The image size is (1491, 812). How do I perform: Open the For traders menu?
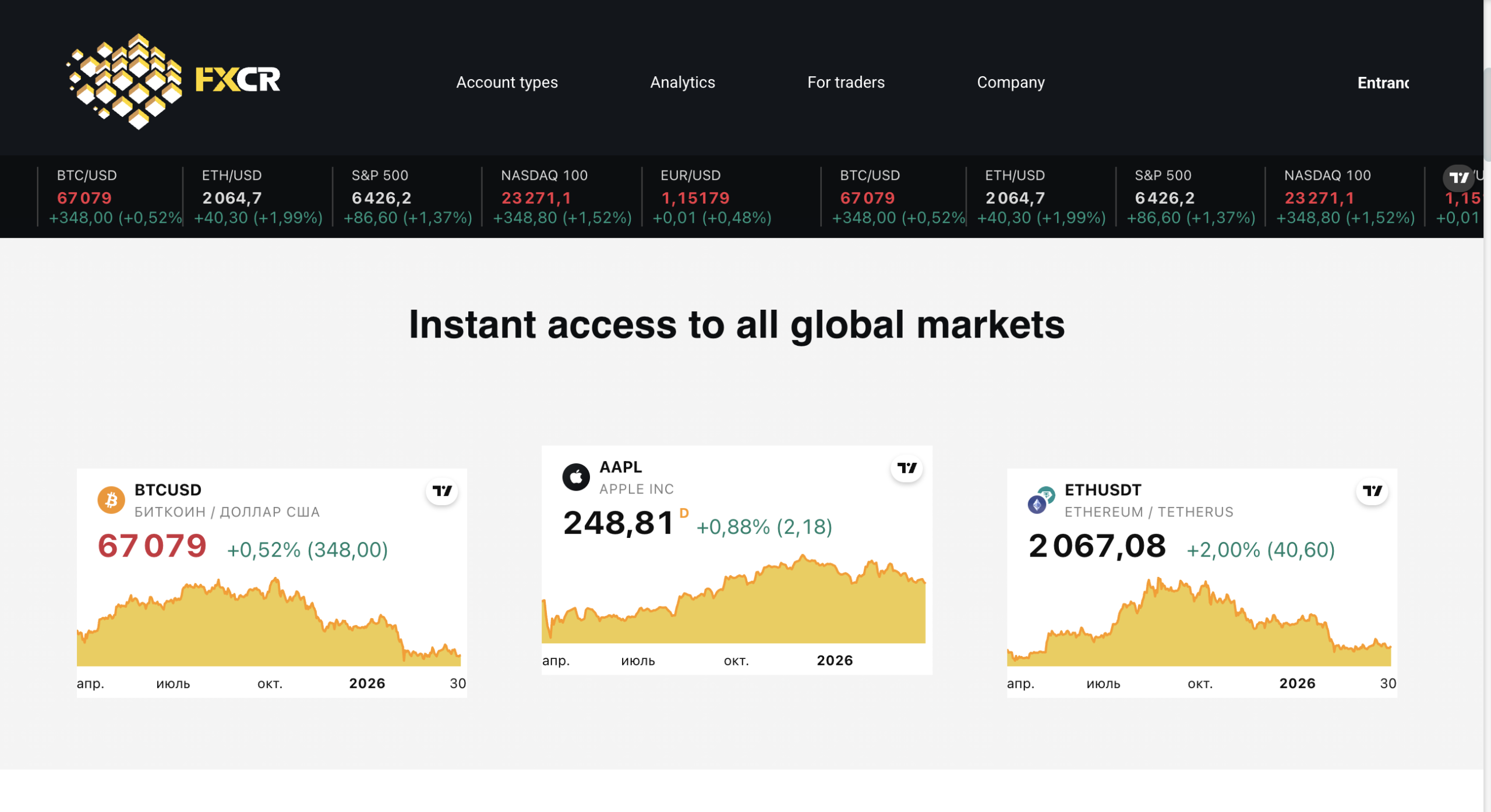click(x=846, y=83)
